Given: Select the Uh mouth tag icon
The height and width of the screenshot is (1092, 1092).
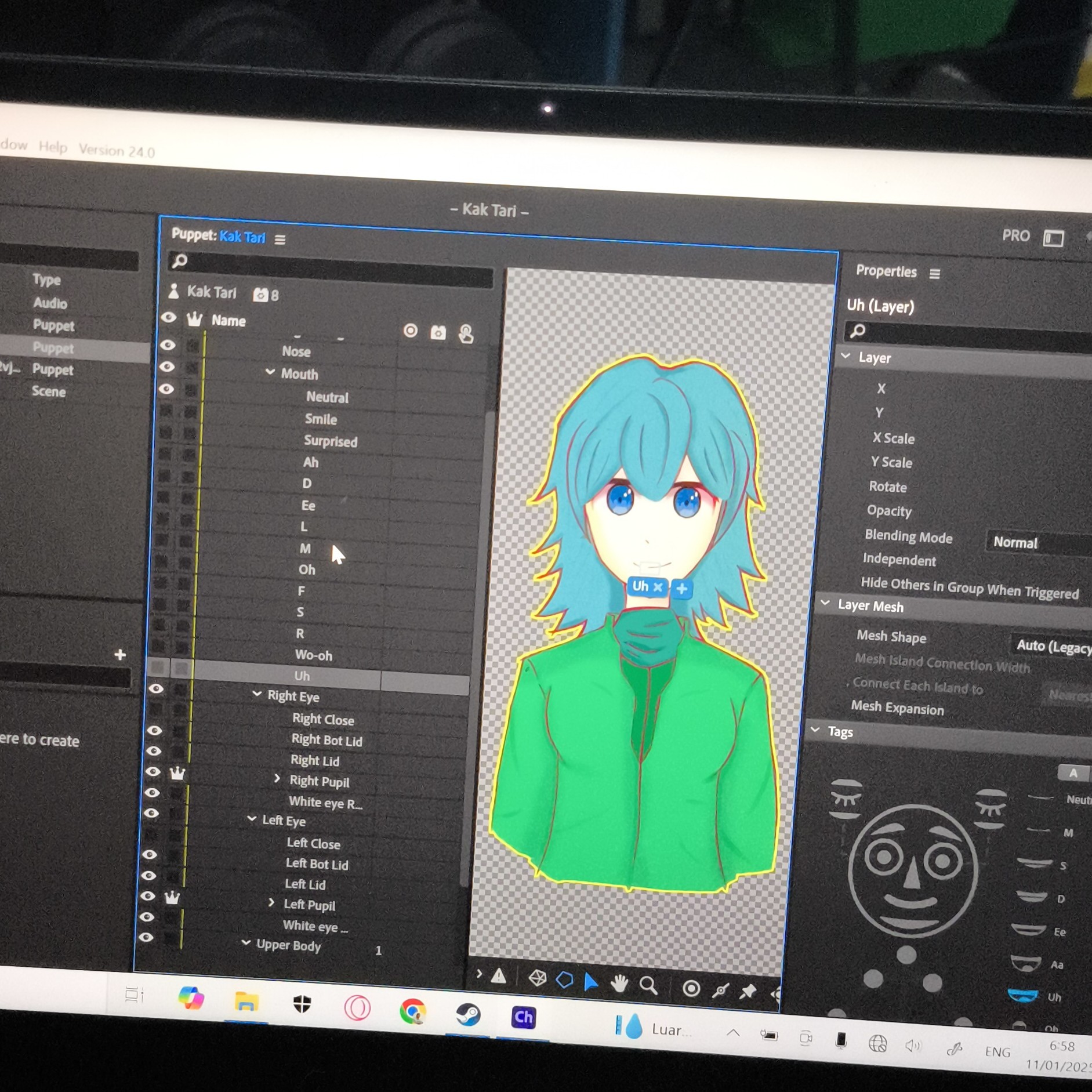Looking at the screenshot, I should coord(1022,996).
